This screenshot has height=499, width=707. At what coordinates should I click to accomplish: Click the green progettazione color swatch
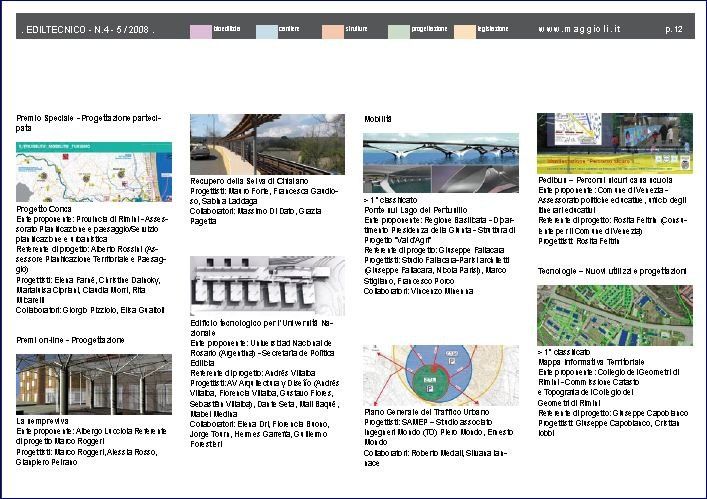point(399,32)
